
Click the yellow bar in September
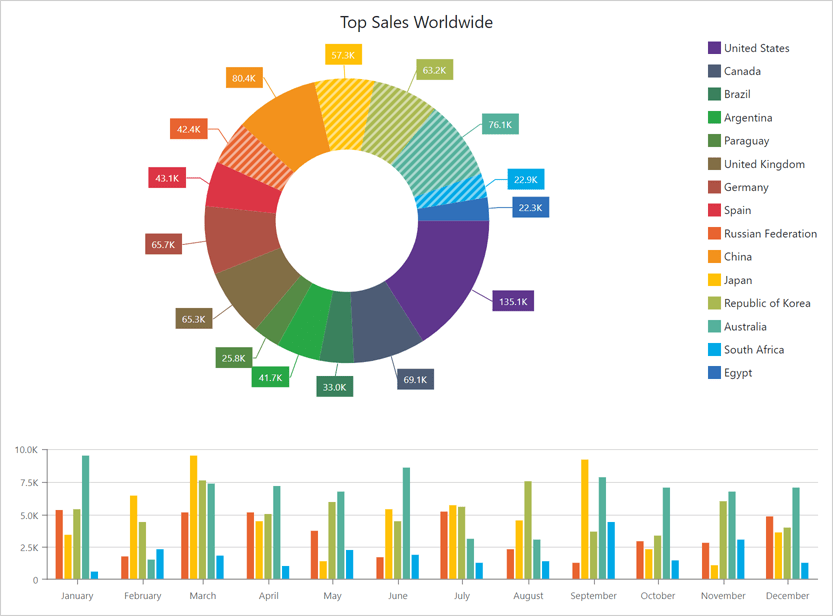(x=583, y=515)
